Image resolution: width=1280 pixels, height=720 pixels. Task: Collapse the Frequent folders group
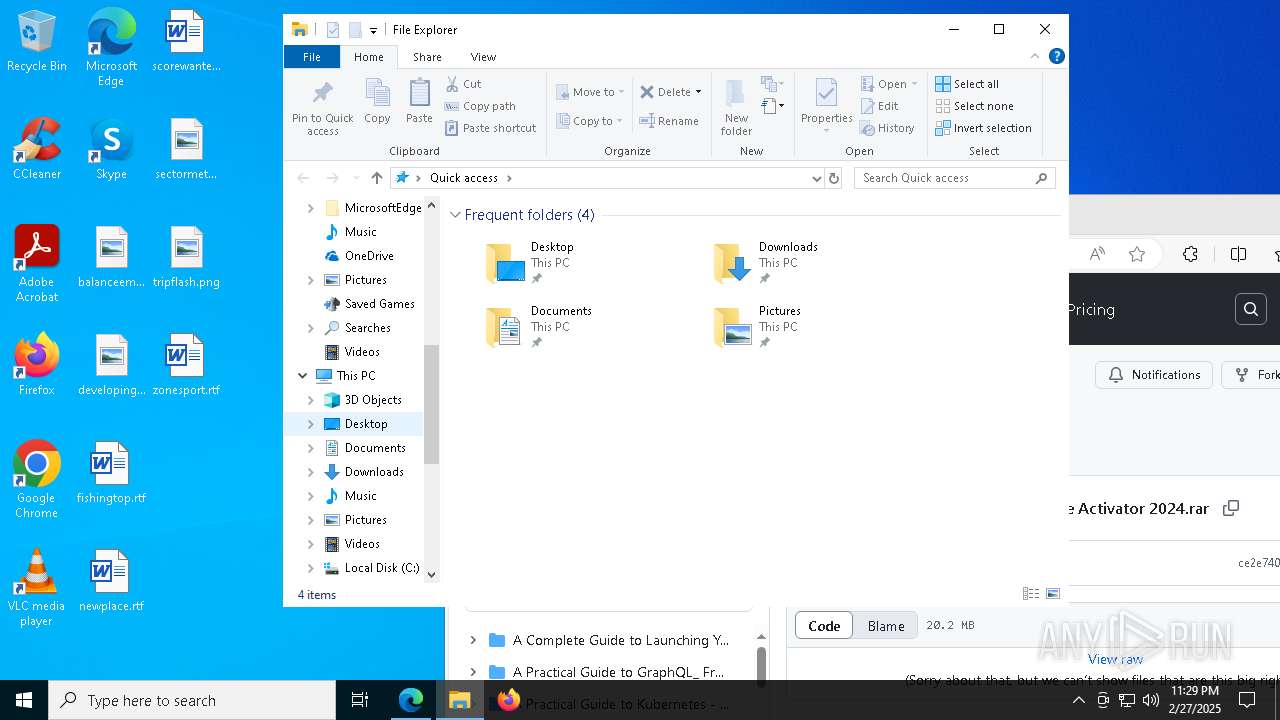(x=455, y=215)
